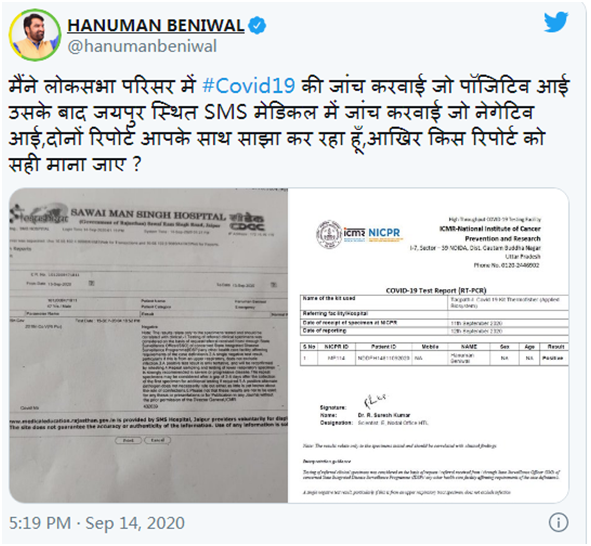Click the blue verified badge
The height and width of the screenshot is (546, 591).
(257, 25)
